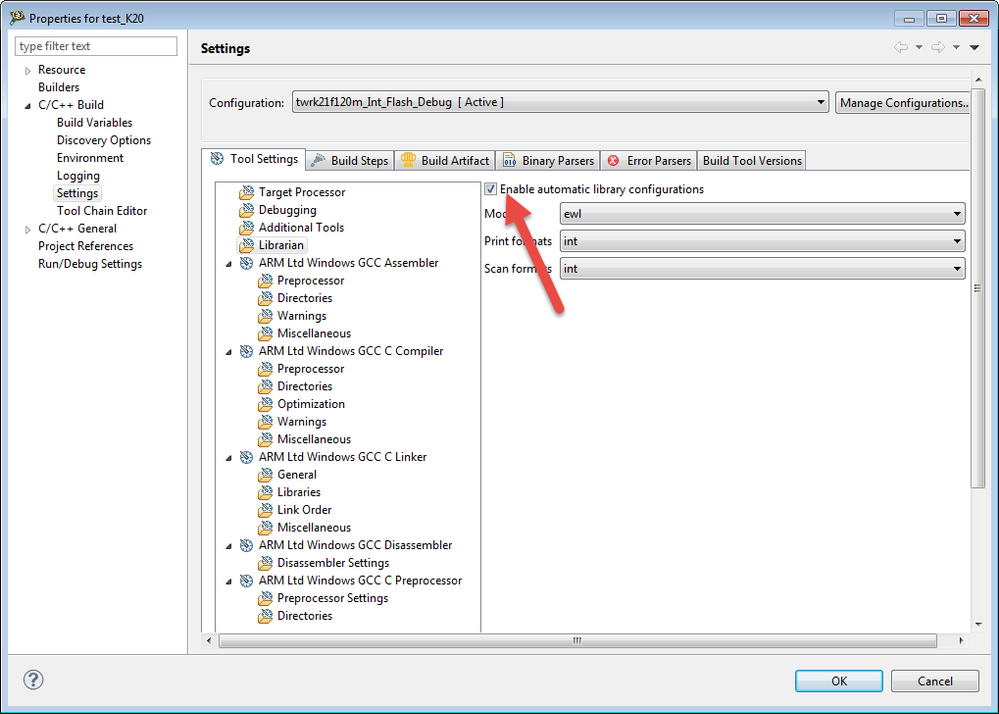Image resolution: width=999 pixels, height=714 pixels.
Task: Click Manage Configurations button
Action: 903,103
